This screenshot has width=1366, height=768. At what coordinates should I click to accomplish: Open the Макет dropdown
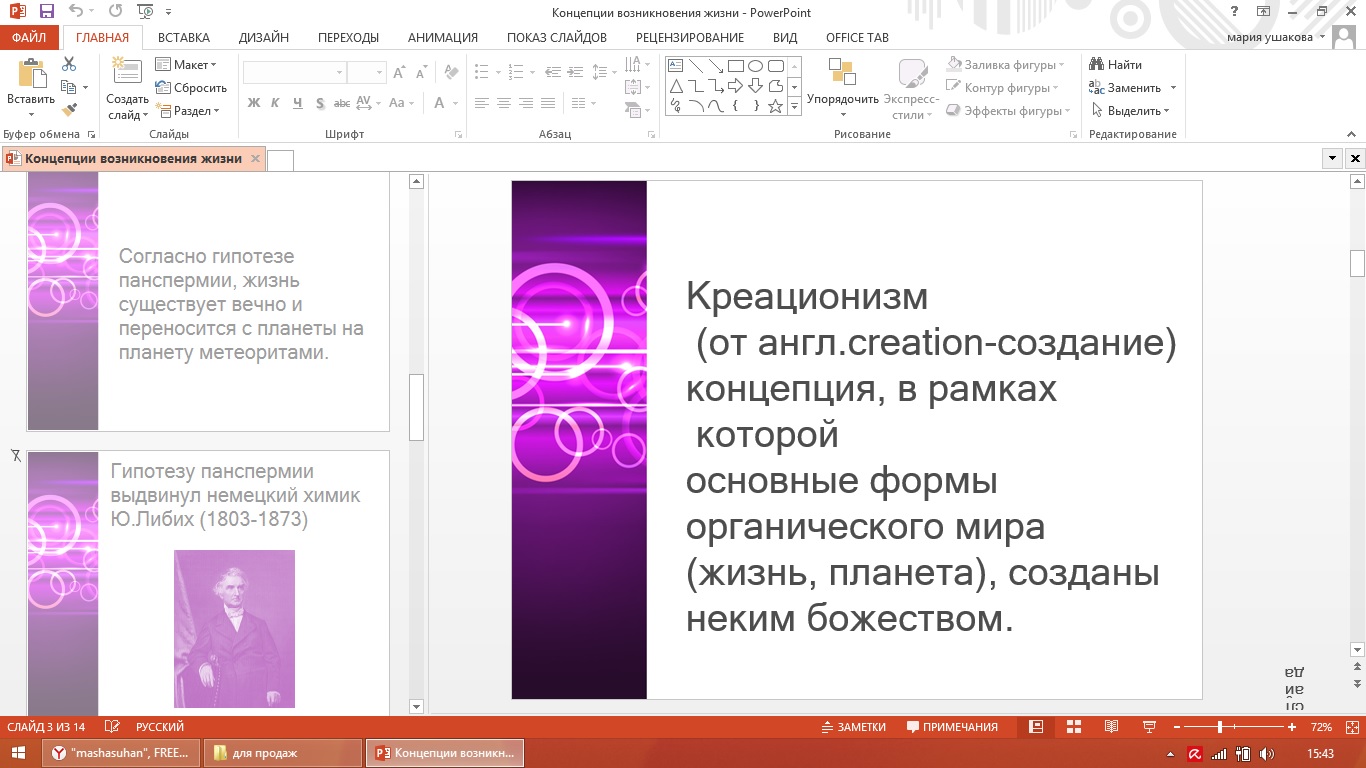tap(188, 64)
